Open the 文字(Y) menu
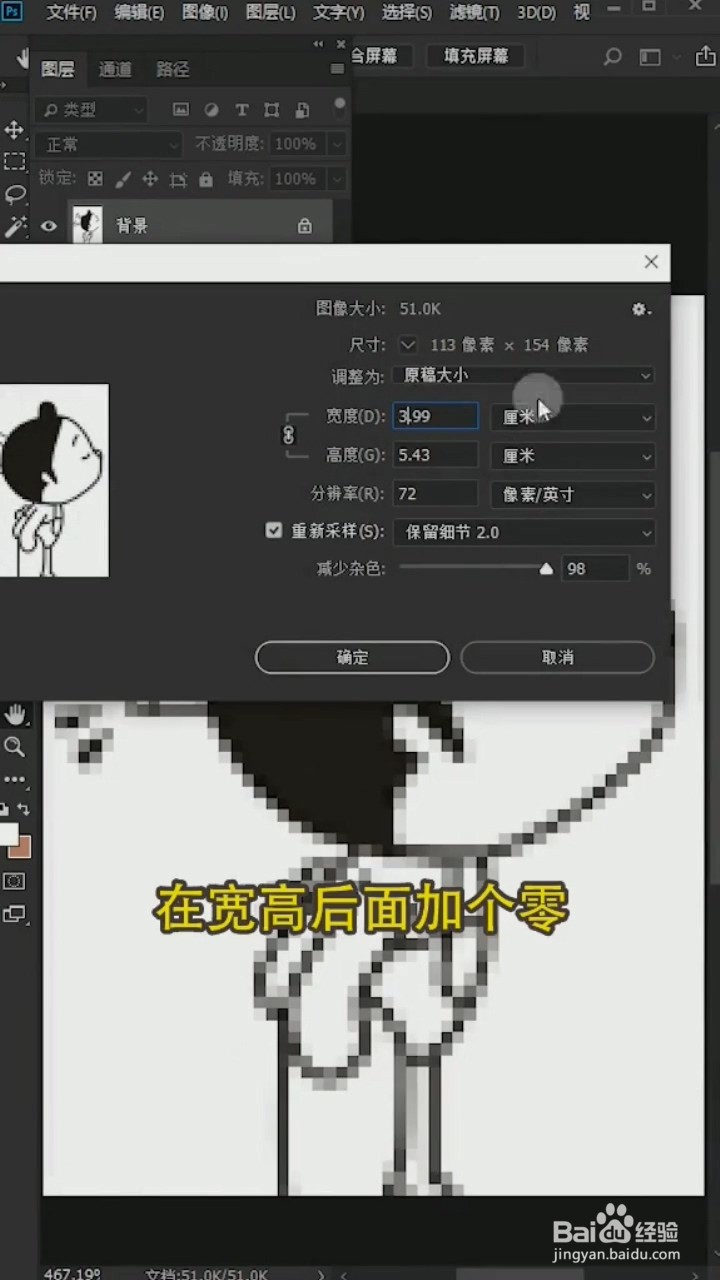Screen dimensions: 720x1280 click(x=338, y=13)
